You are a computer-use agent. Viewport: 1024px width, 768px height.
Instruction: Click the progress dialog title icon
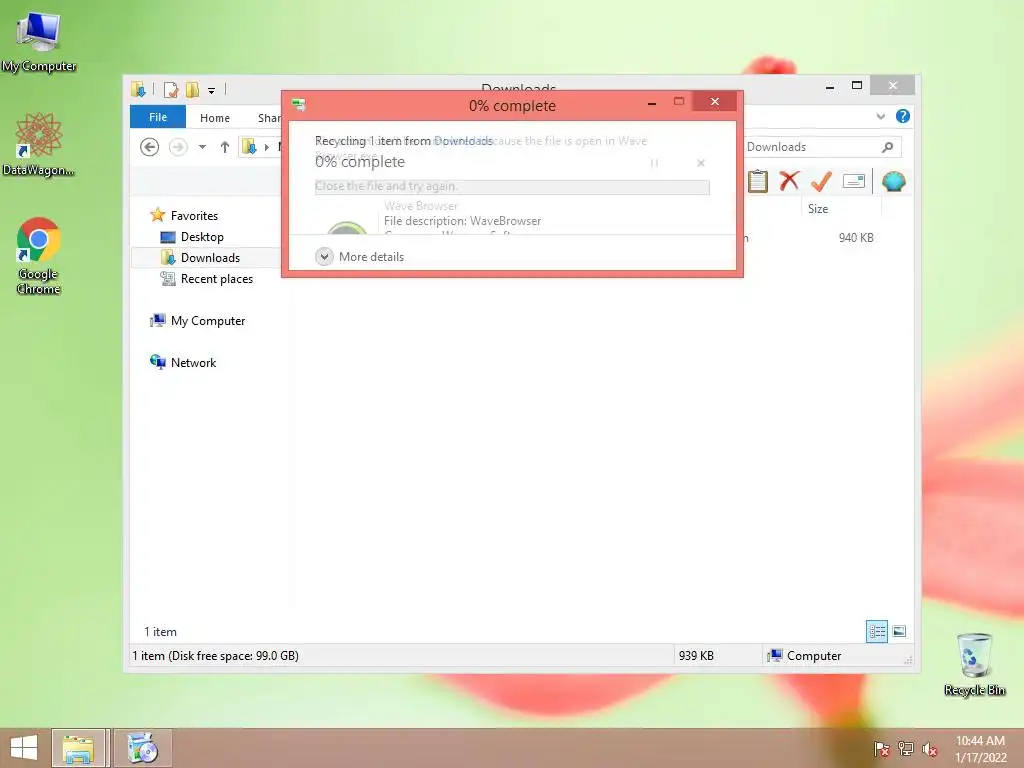299,104
